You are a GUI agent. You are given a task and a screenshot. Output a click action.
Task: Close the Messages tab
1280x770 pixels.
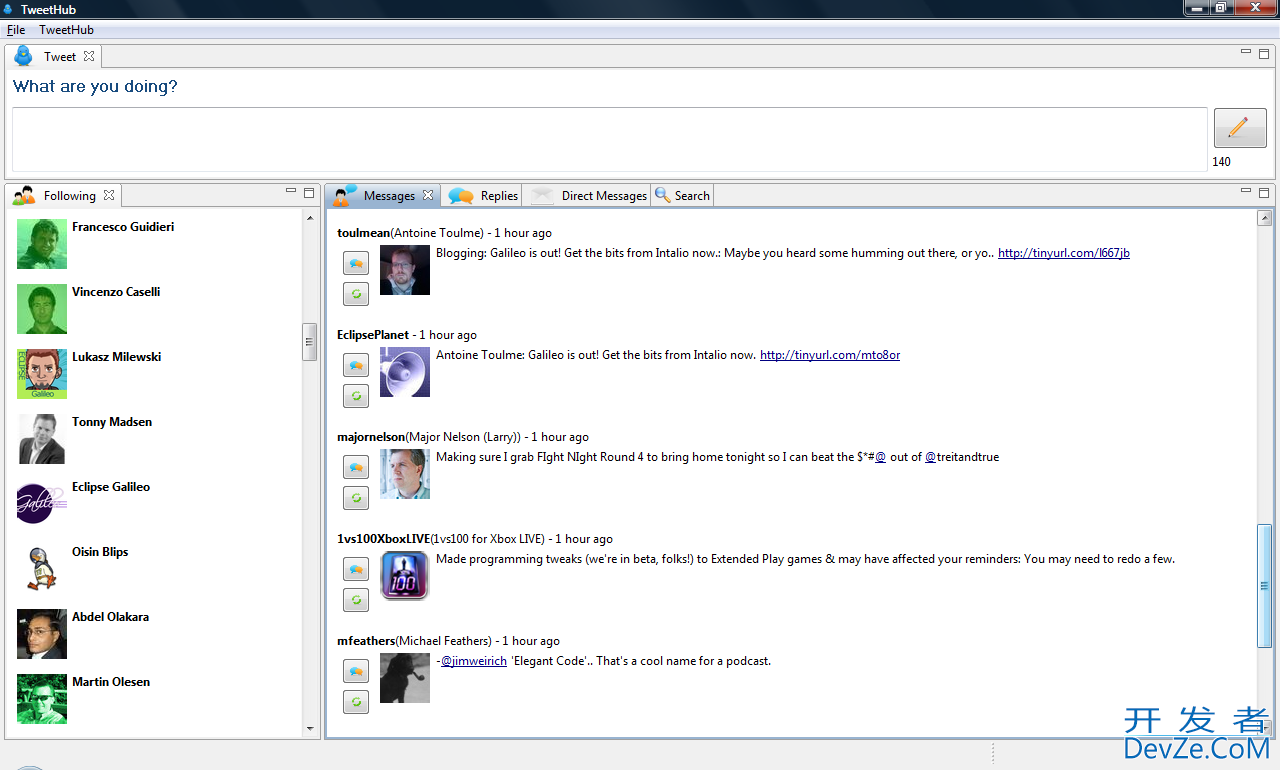coord(428,195)
